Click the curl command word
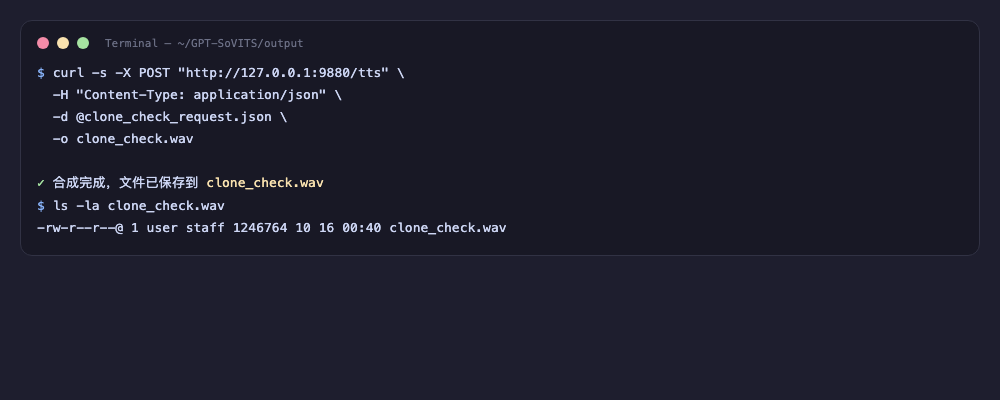This screenshot has width=1000, height=400. coord(68,73)
